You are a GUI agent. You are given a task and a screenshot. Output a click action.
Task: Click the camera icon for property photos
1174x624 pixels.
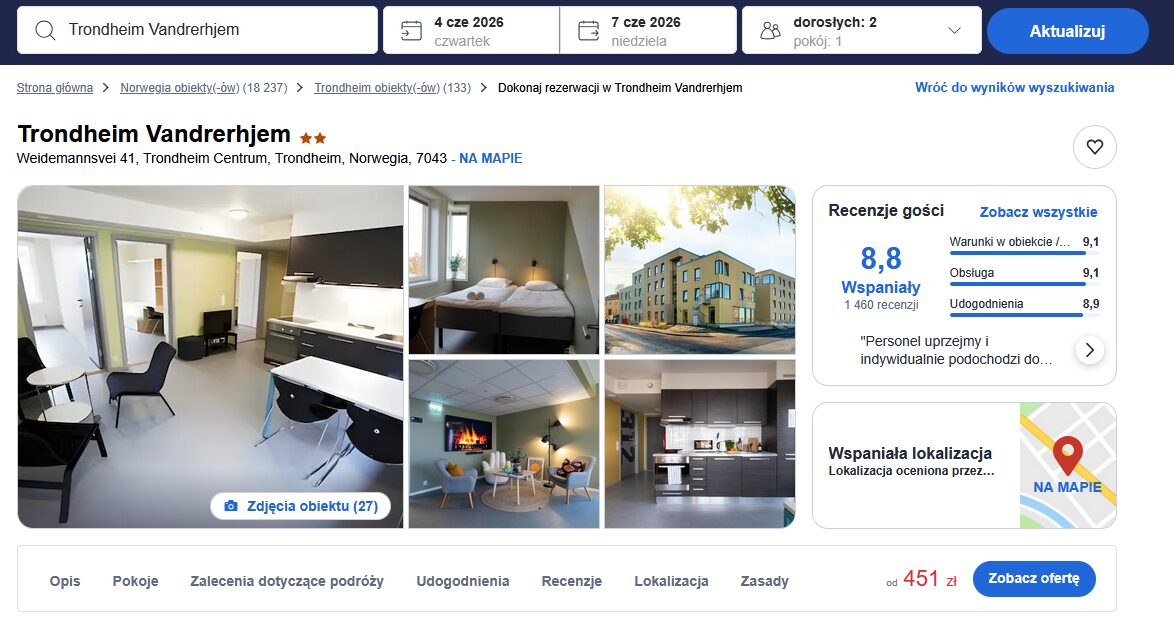click(231, 506)
